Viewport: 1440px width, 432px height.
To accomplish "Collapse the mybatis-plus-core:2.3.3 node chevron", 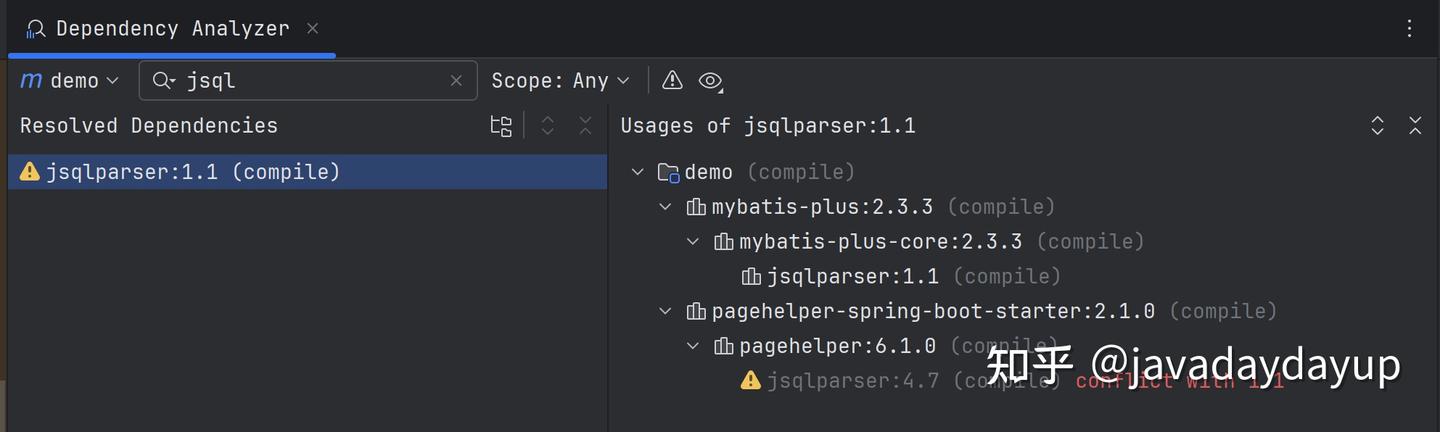I will point(693,242).
